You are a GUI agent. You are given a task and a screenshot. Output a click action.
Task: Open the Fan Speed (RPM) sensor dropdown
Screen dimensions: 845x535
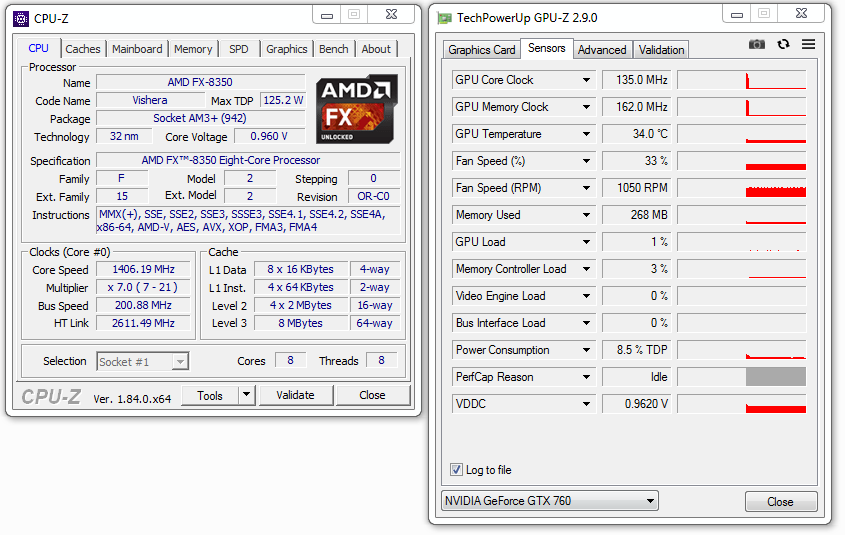586,188
